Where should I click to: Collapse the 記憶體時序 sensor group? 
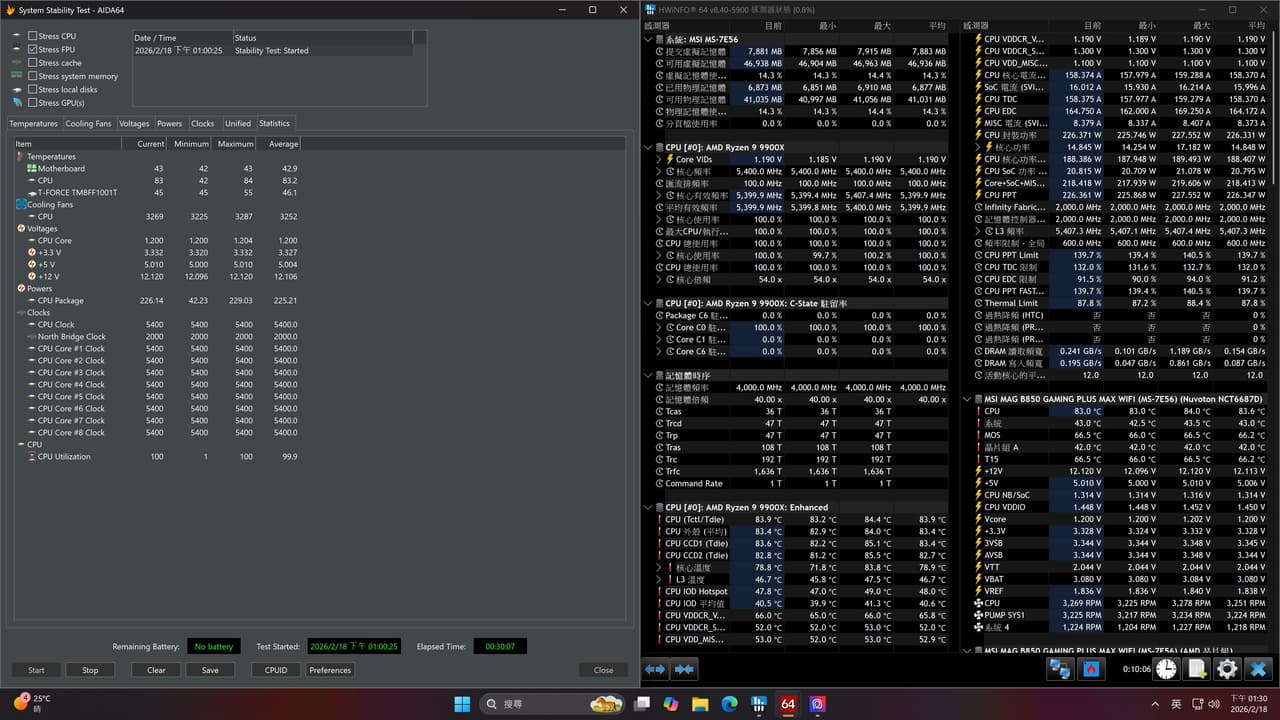648,375
